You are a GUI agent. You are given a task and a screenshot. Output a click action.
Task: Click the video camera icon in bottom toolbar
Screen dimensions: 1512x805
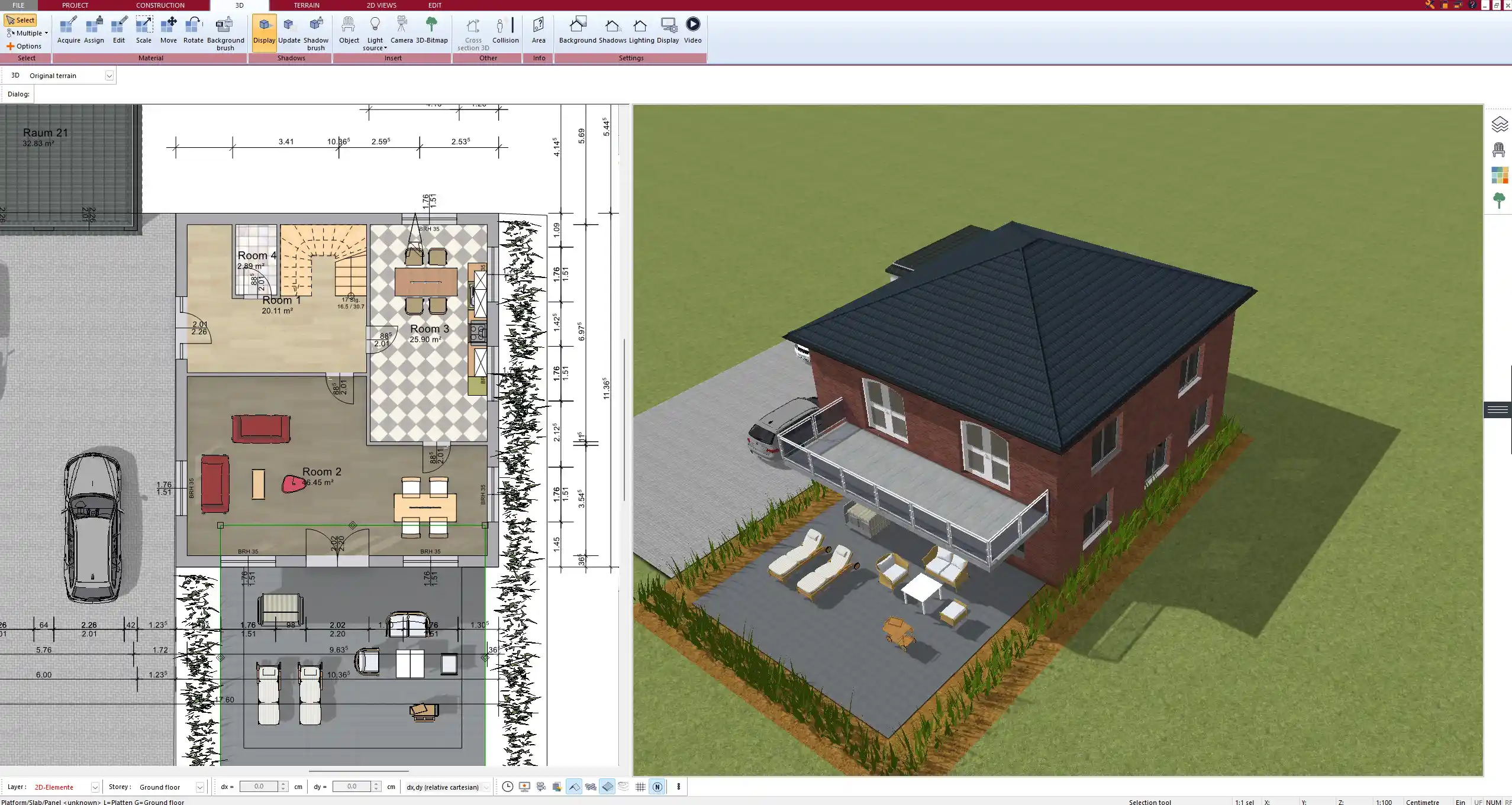tap(541, 787)
